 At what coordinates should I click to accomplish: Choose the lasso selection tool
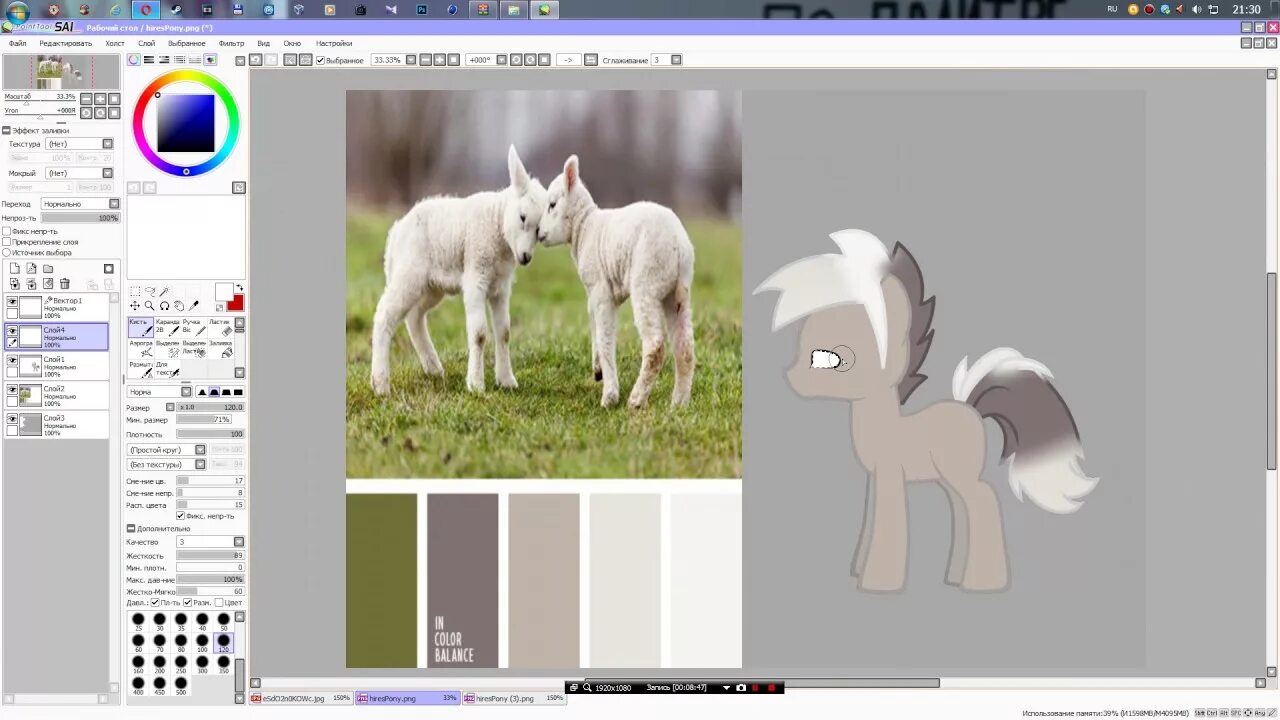(x=150, y=291)
